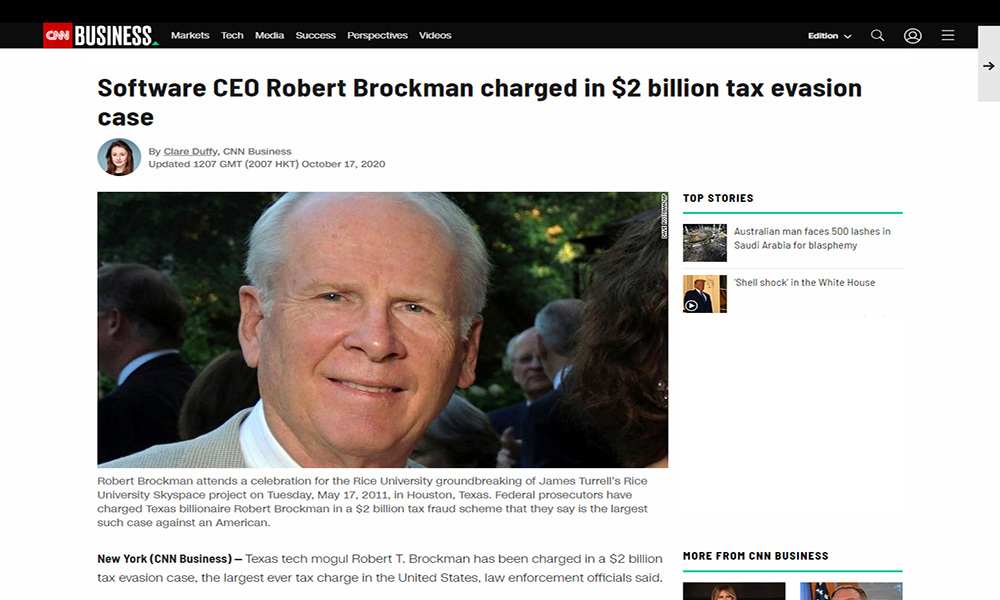Image resolution: width=1000 pixels, height=600 pixels.
Task: Open 'Shell shock' in the White House headline
Action: coord(804,283)
